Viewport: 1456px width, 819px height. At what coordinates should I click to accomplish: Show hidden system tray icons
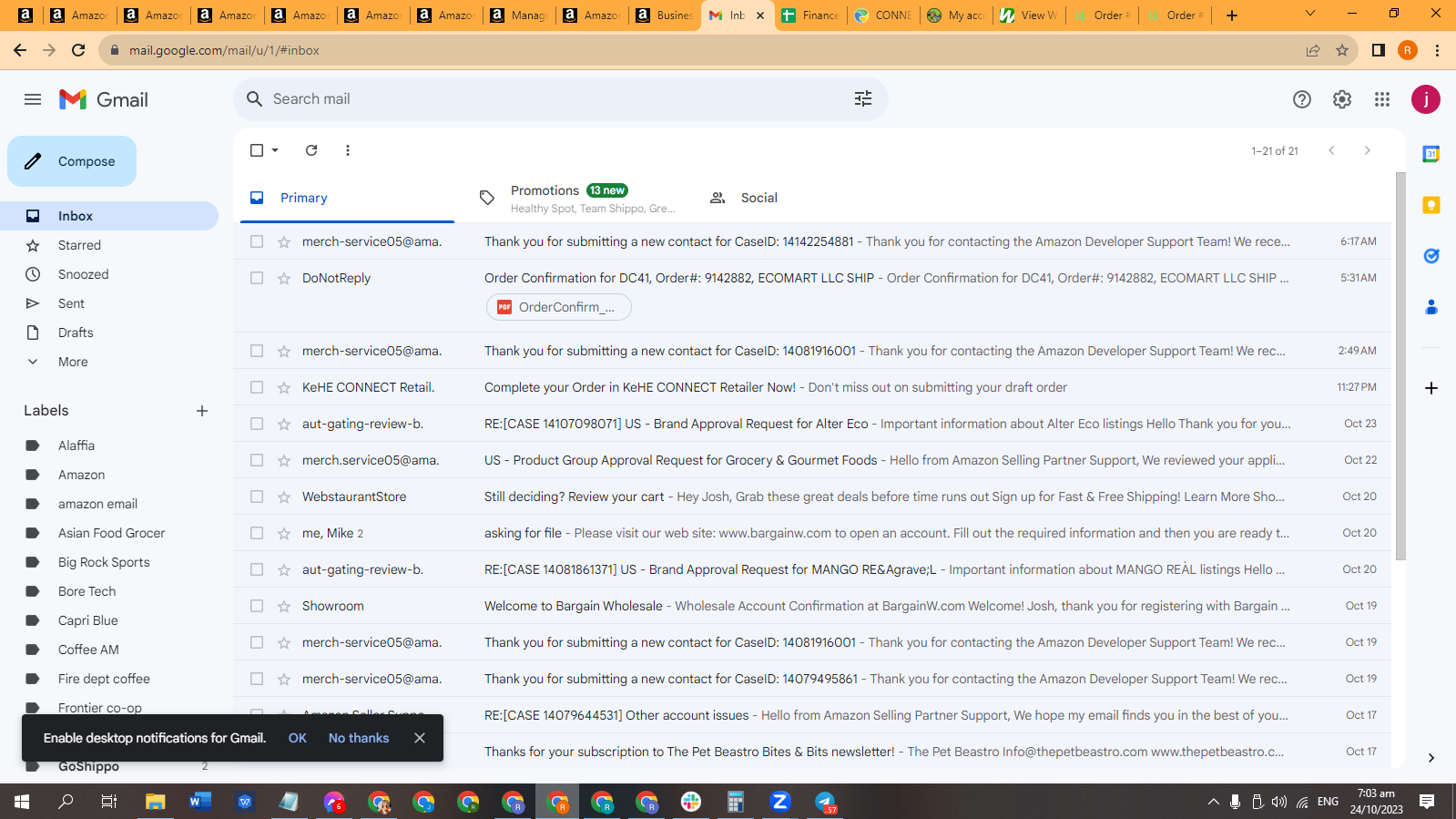click(x=1213, y=802)
